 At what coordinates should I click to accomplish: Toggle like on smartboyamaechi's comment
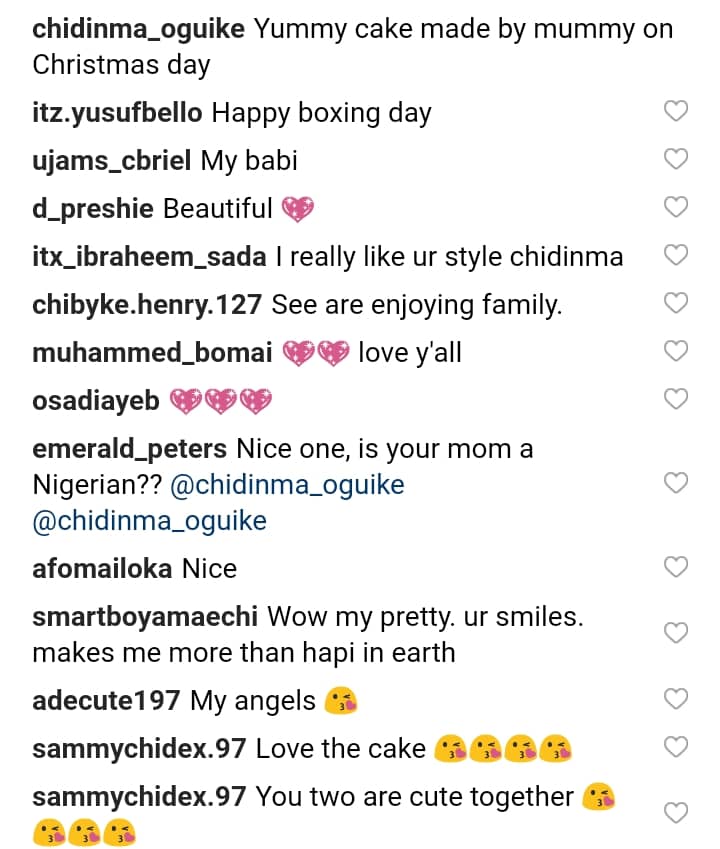[677, 634]
